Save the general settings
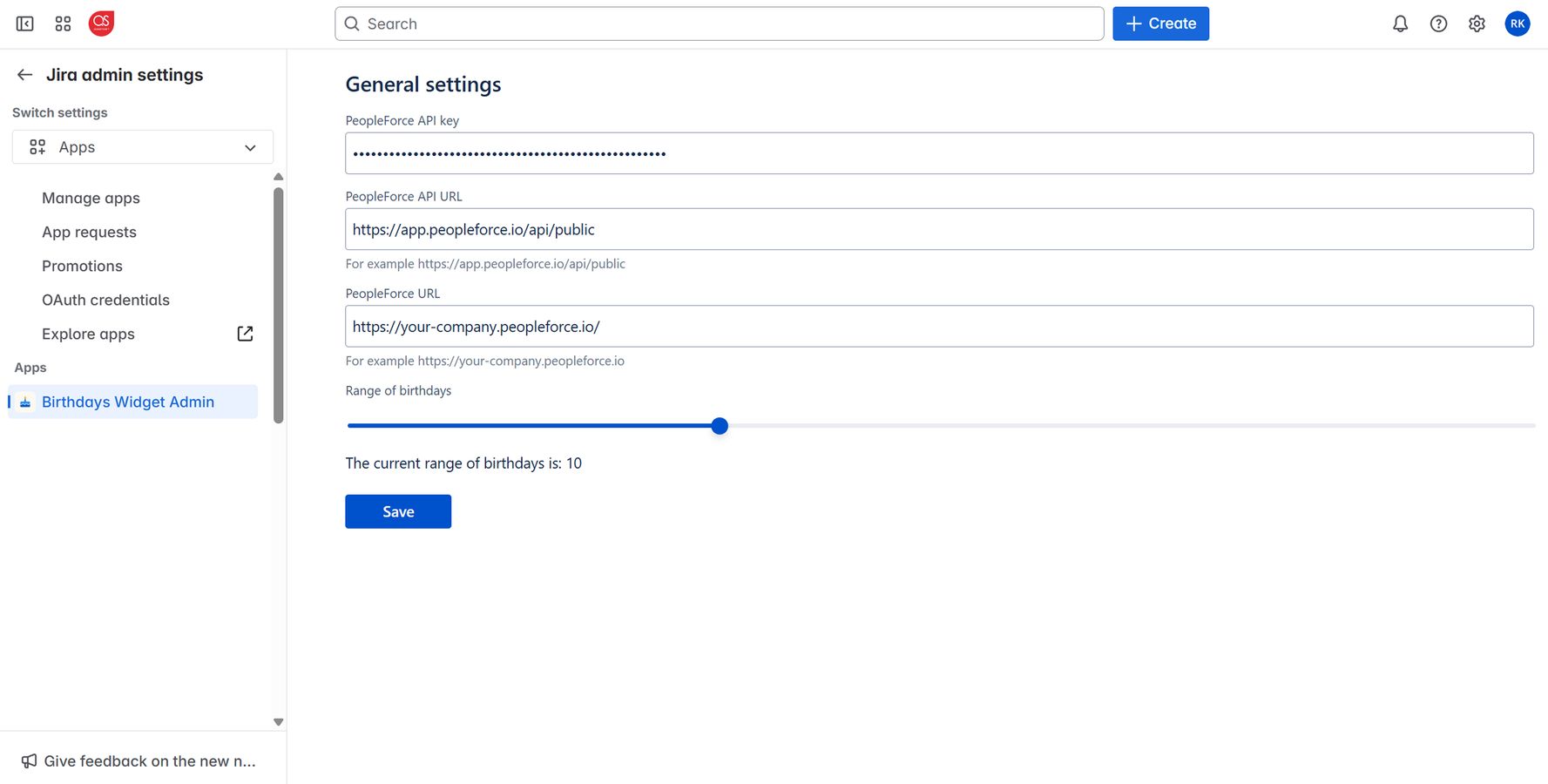Viewport: 1548px width, 784px height. pyautogui.click(x=398, y=511)
